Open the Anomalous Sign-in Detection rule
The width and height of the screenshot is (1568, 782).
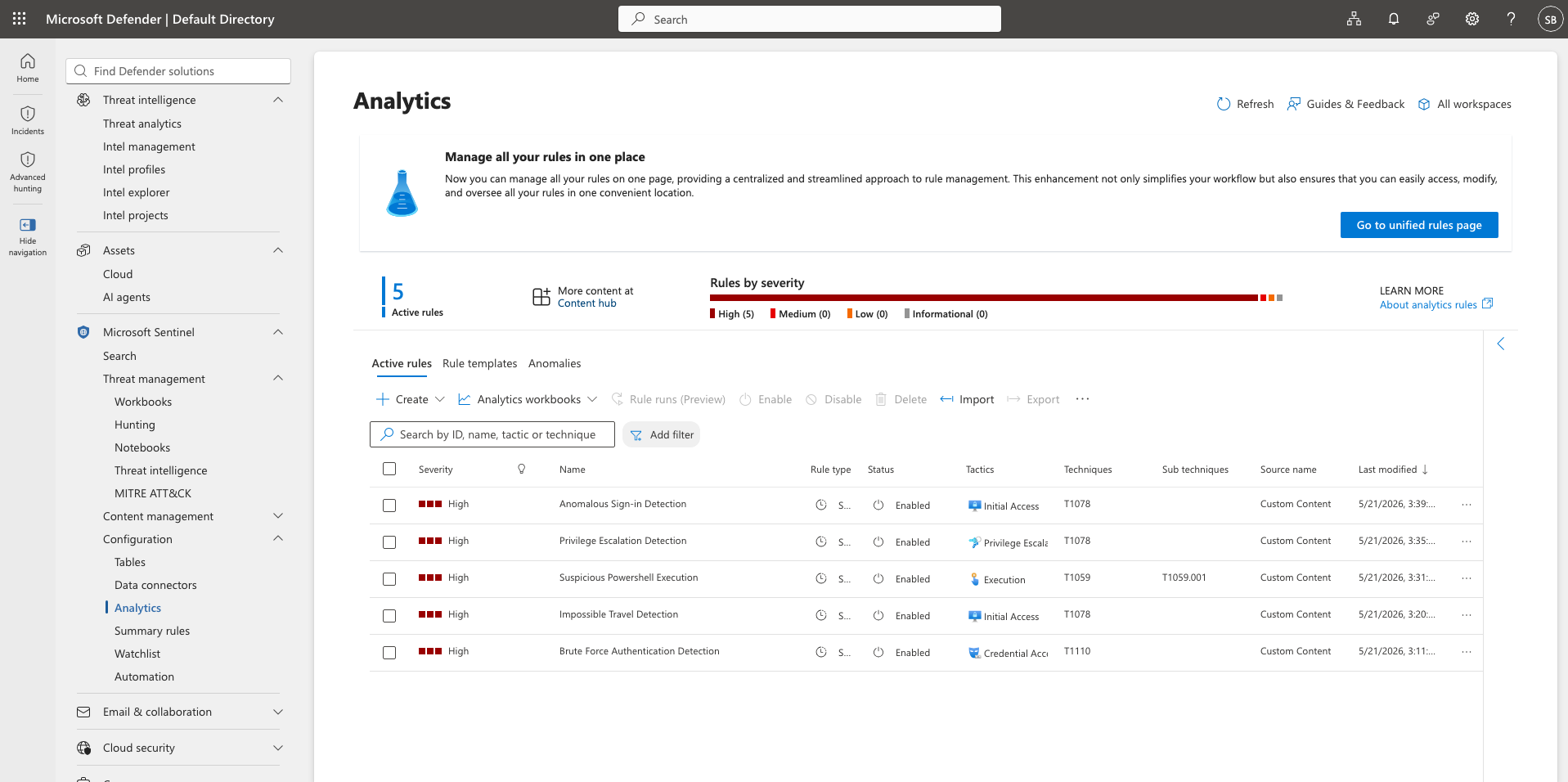point(622,504)
